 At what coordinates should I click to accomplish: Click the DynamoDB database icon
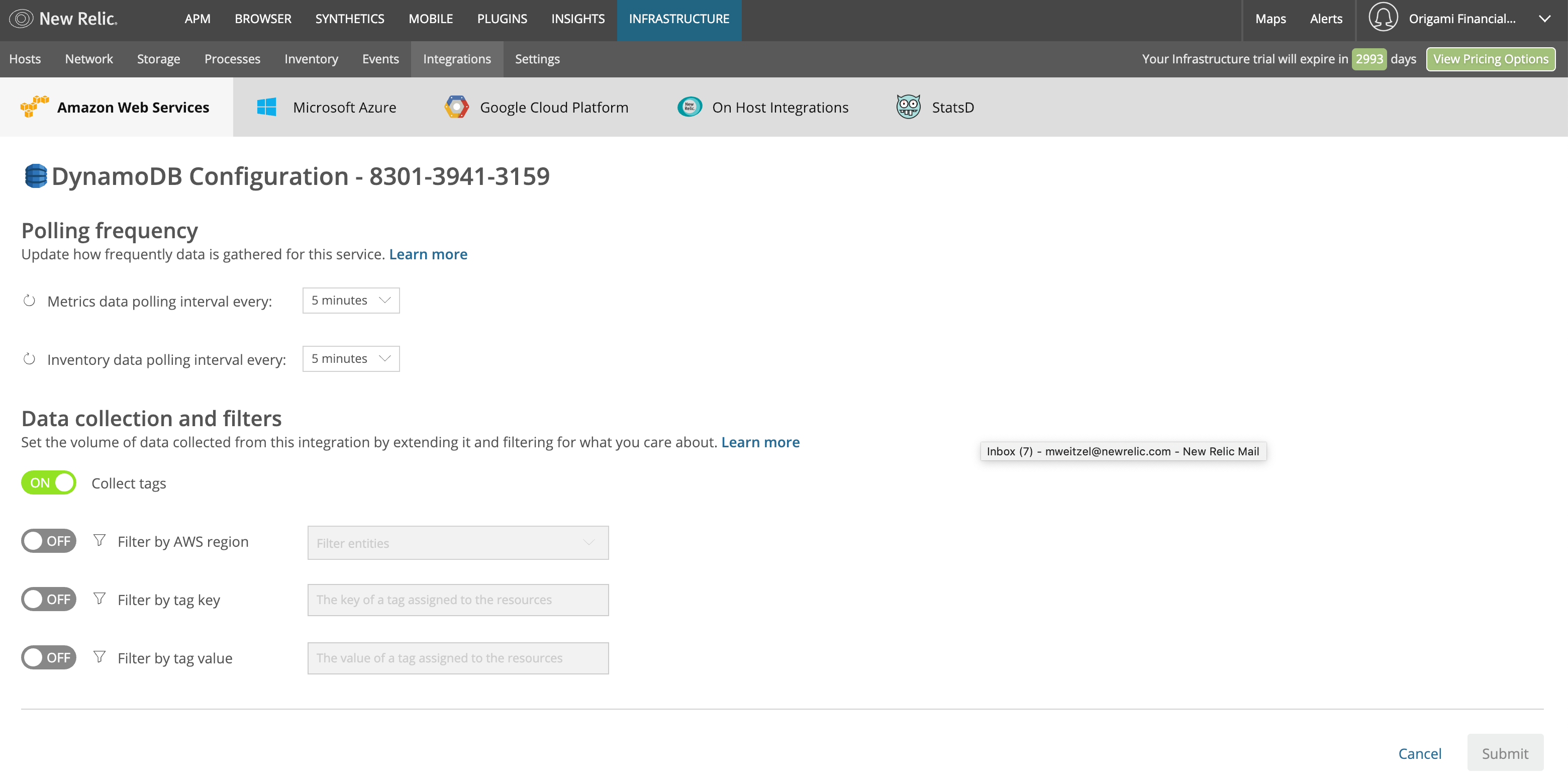coord(35,176)
